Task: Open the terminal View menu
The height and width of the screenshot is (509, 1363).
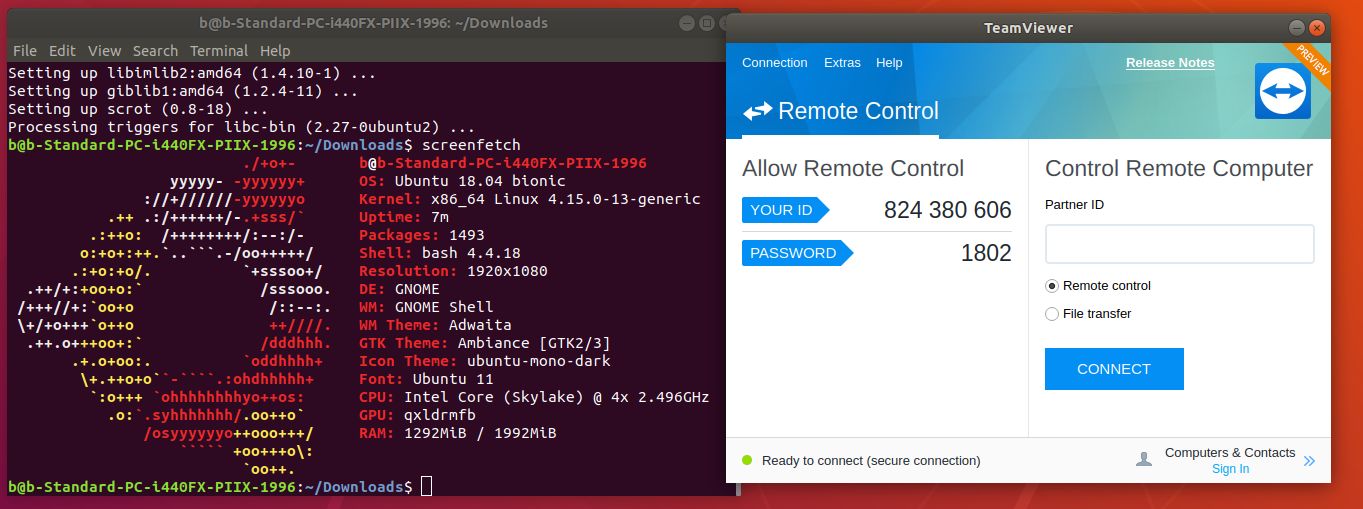Action: [104, 51]
